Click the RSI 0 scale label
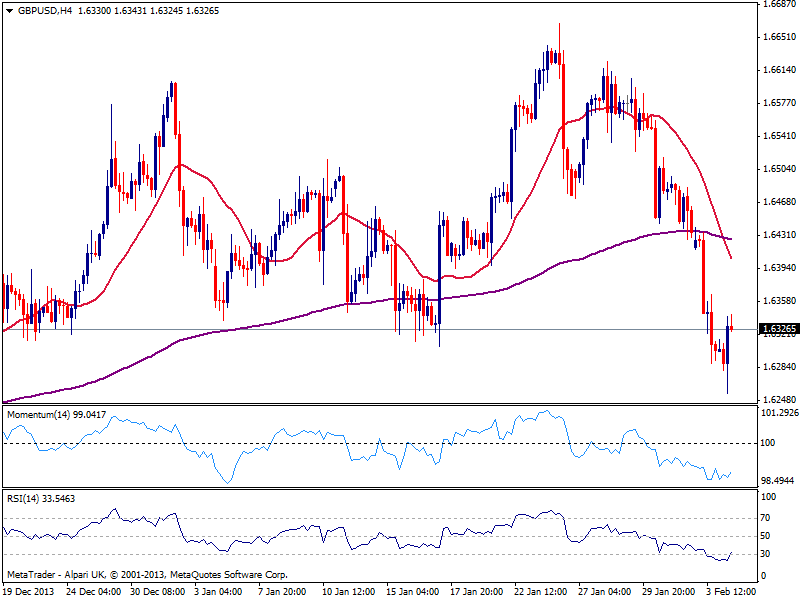This screenshot has height=600, width=800. pyautogui.click(x=763, y=576)
